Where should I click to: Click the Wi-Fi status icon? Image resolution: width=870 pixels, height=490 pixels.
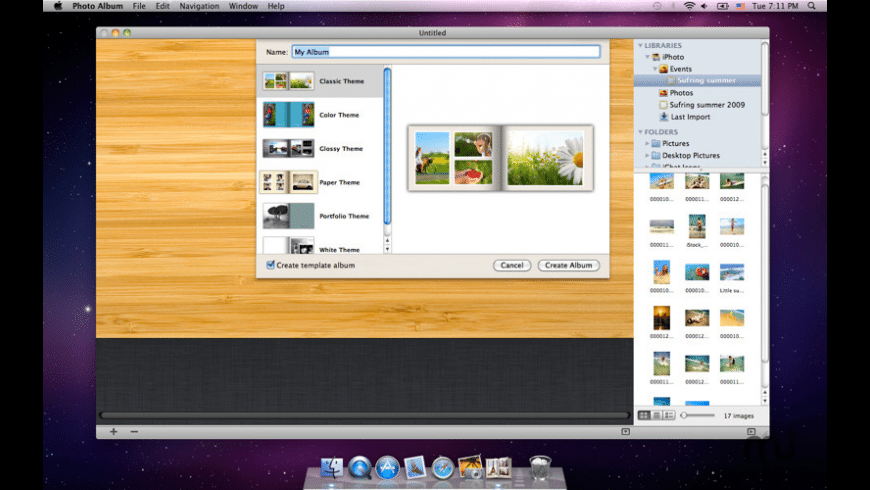coord(689,6)
